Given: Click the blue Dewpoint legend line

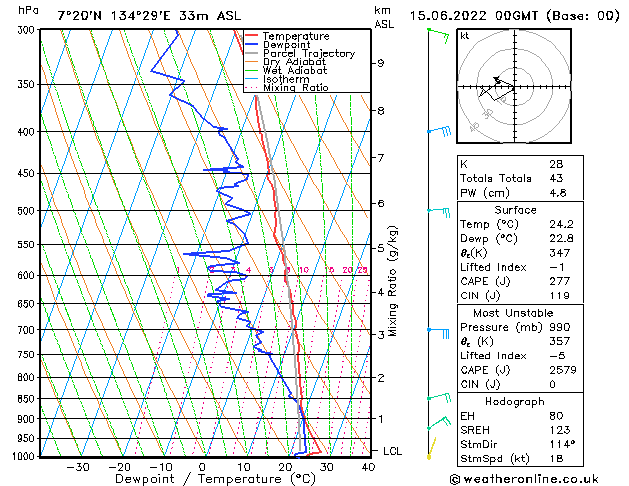Looking at the screenshot, I should click(251, 45).
